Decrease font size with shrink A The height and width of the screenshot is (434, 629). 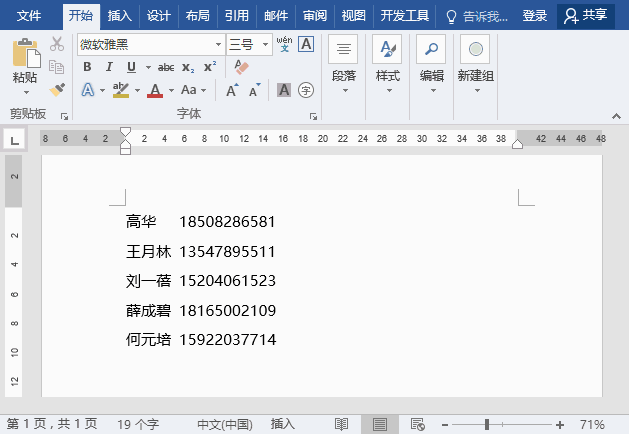(254, 90)
